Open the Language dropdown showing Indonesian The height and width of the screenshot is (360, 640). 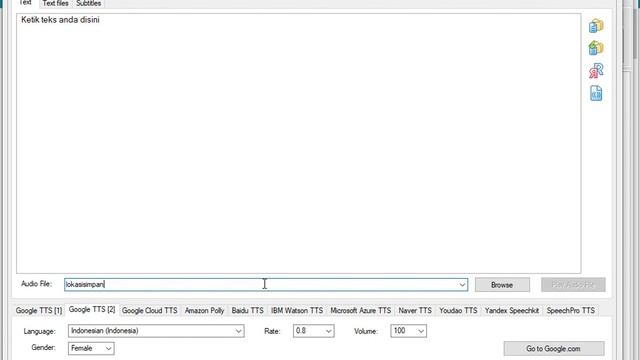pos(156,331)
